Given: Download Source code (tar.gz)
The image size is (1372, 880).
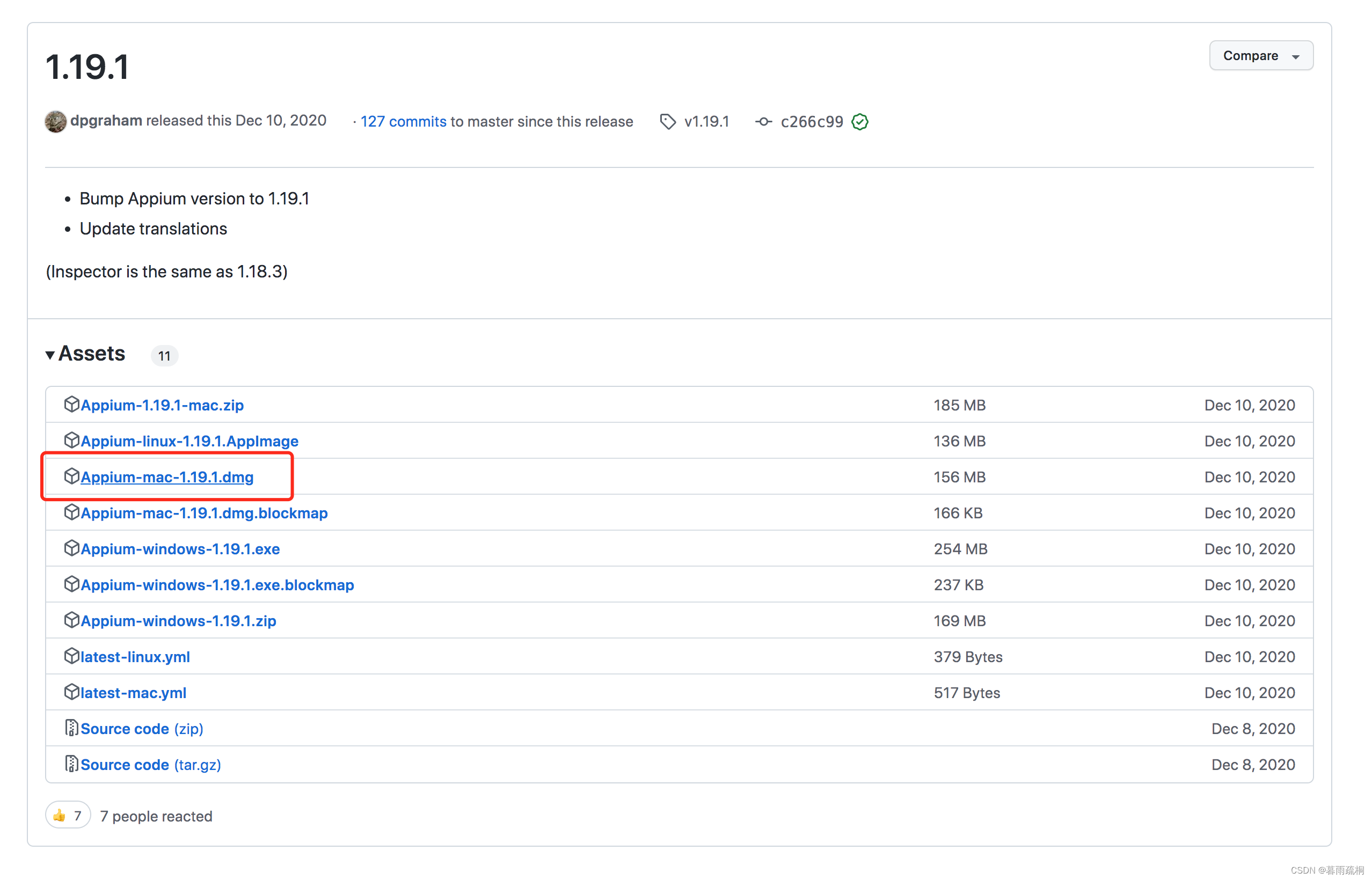Looking at the screenshot, I should tap(151, 765).
